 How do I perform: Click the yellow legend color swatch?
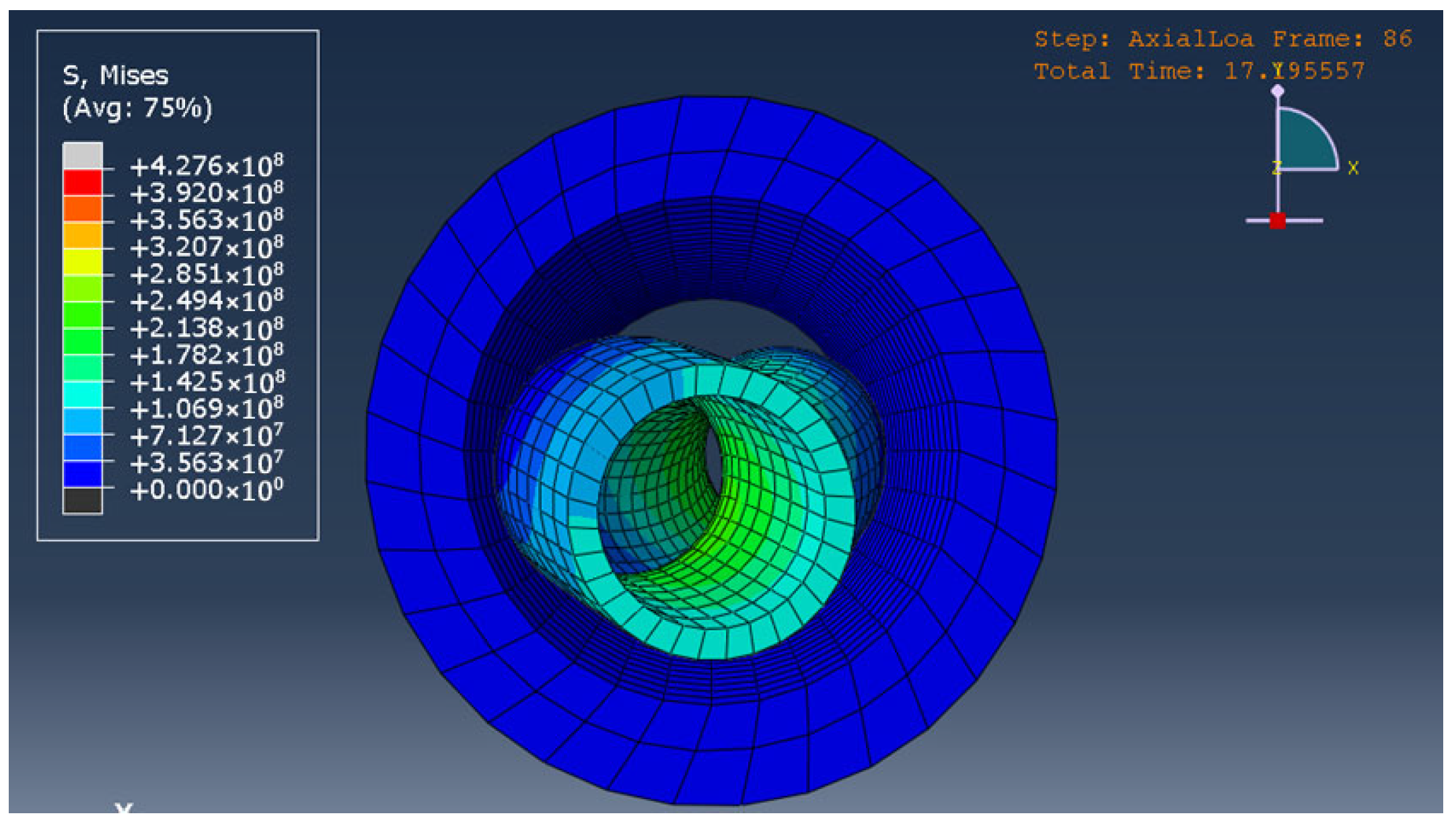[x=82, y=261]
